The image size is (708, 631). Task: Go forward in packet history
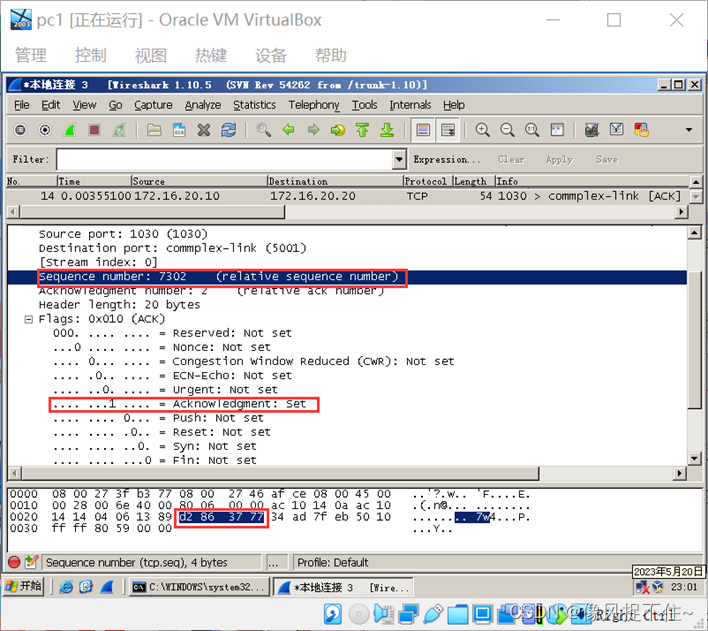(x=313, y=130)
